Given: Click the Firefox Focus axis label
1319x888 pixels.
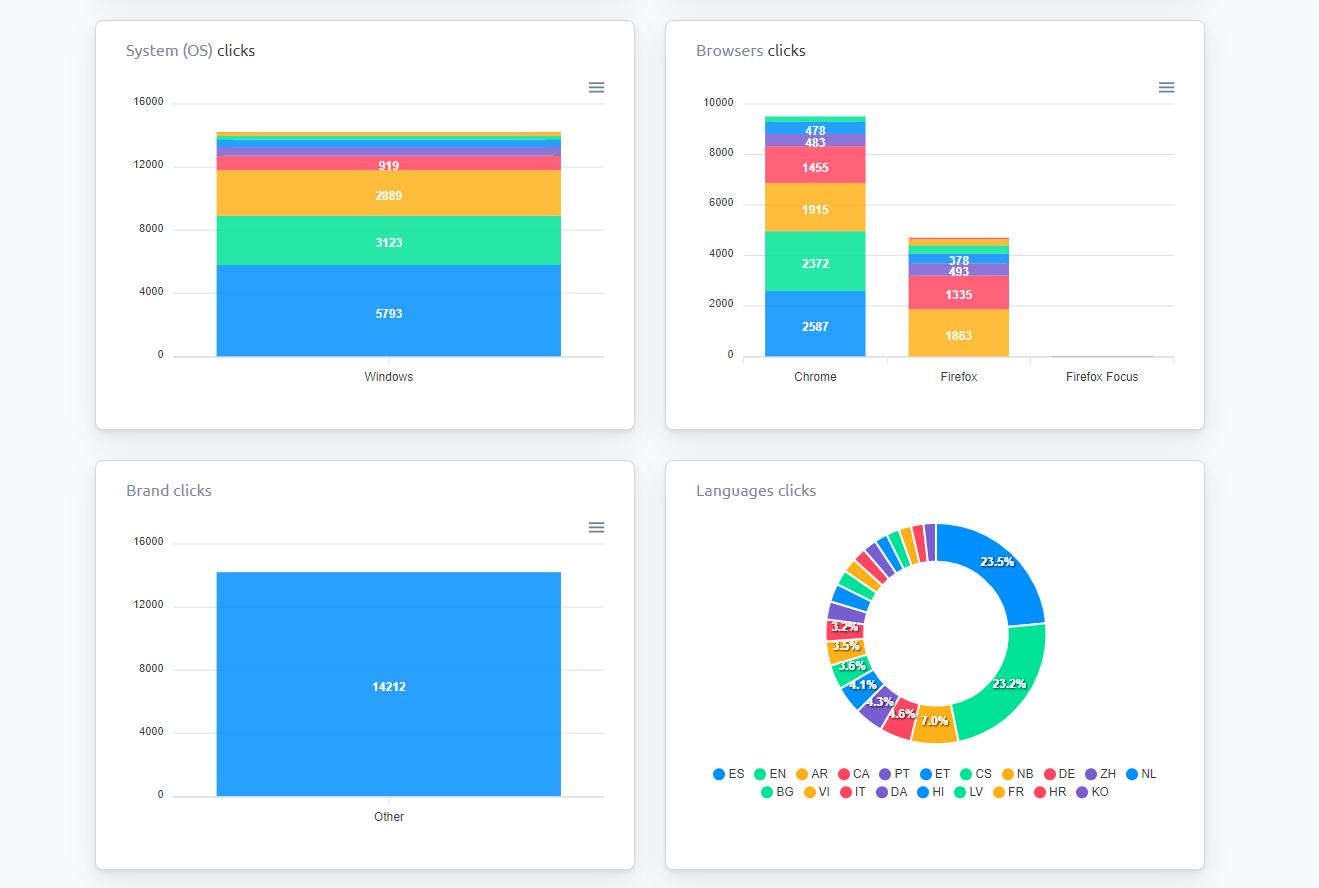Looking at the screenshot, I should click(x=1101, y=377).
